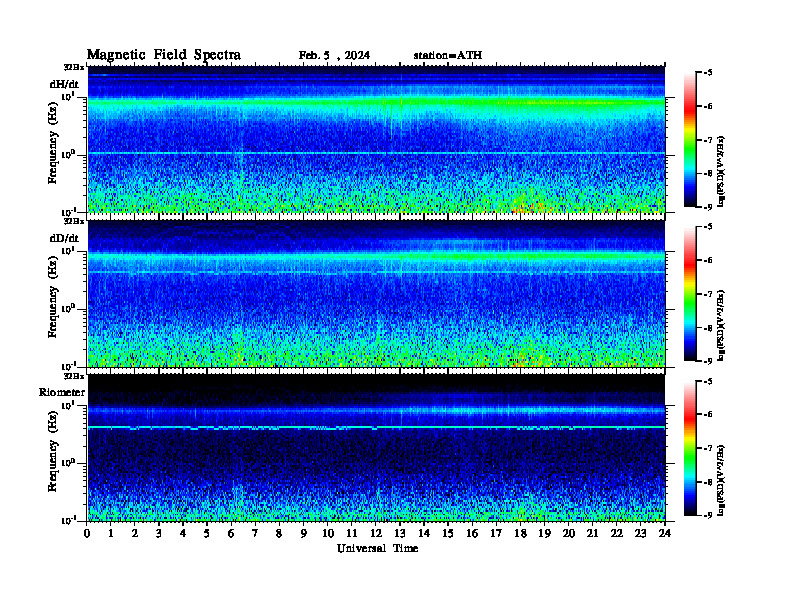The height and width of the screenshot is (612, 792).
Task: Select the "dD/dt" panel label
Action: [x=64, y=238]
